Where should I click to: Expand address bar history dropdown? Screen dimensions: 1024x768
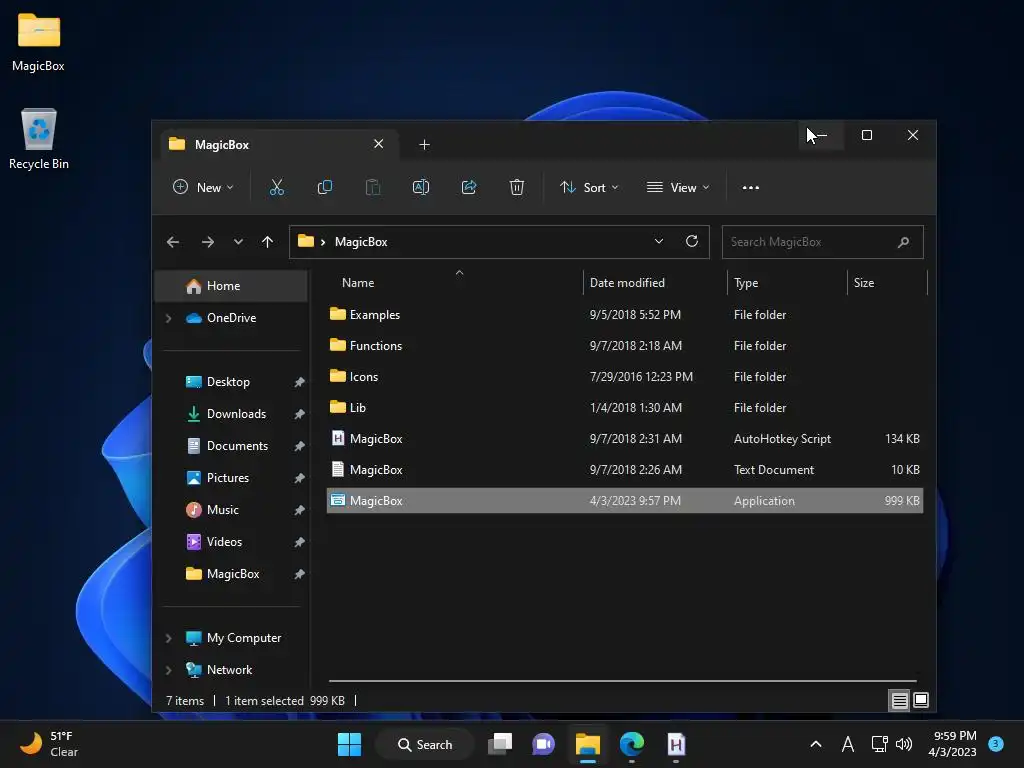[x=659, y=242]
